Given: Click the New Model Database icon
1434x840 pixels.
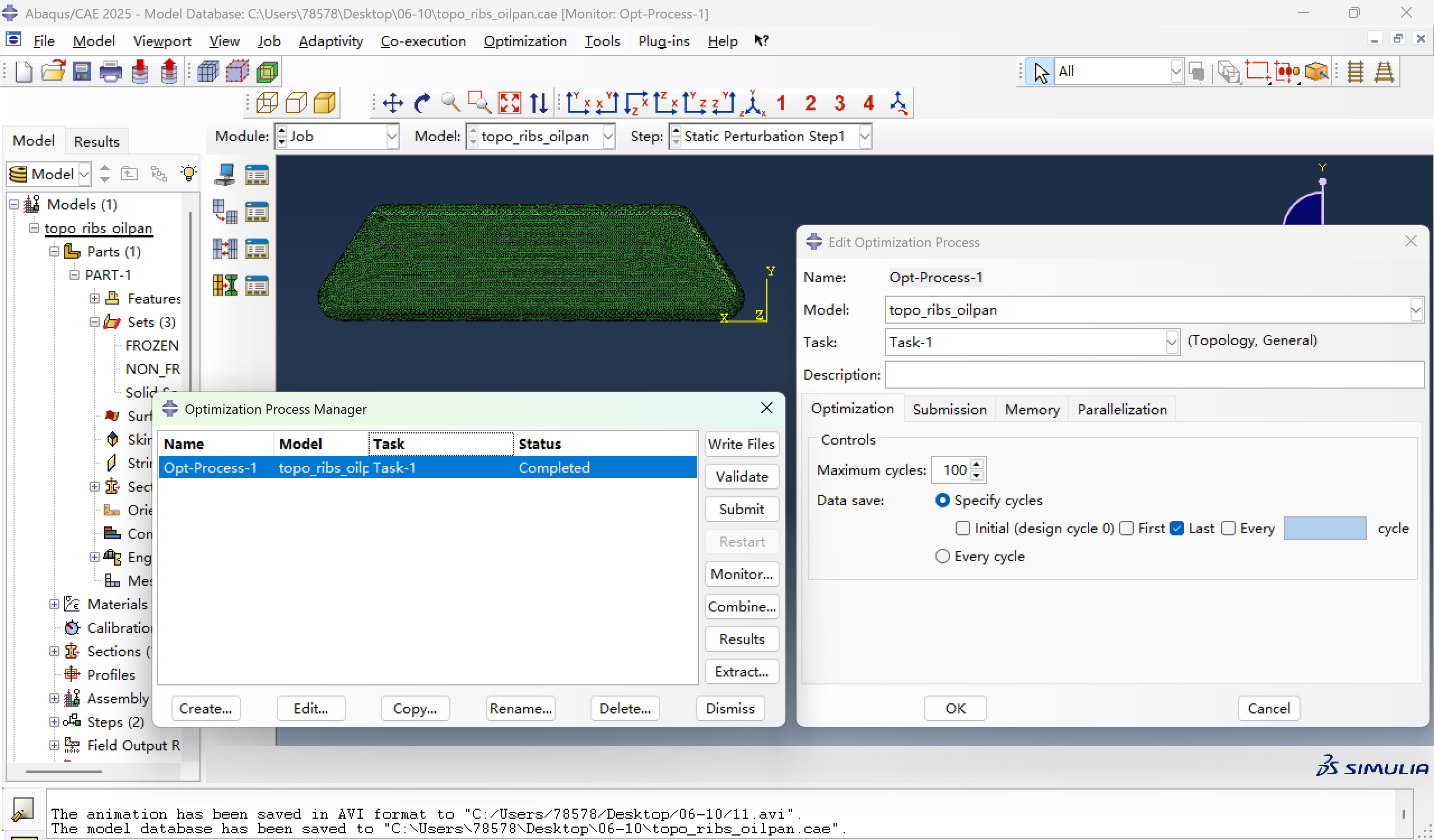Looking at the screenshot, I should point(24,72).
